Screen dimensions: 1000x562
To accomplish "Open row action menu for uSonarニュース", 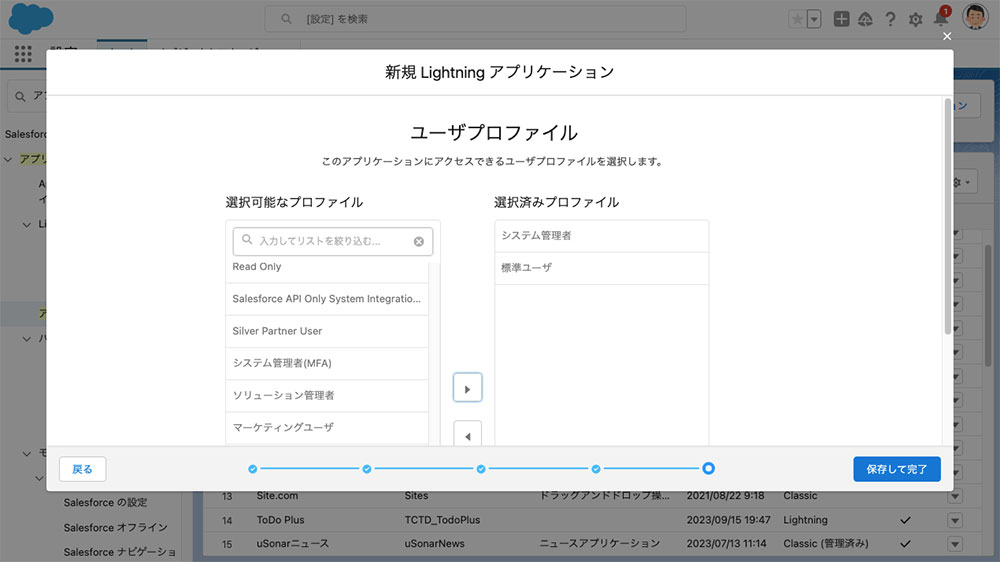I will pos(954,544).
